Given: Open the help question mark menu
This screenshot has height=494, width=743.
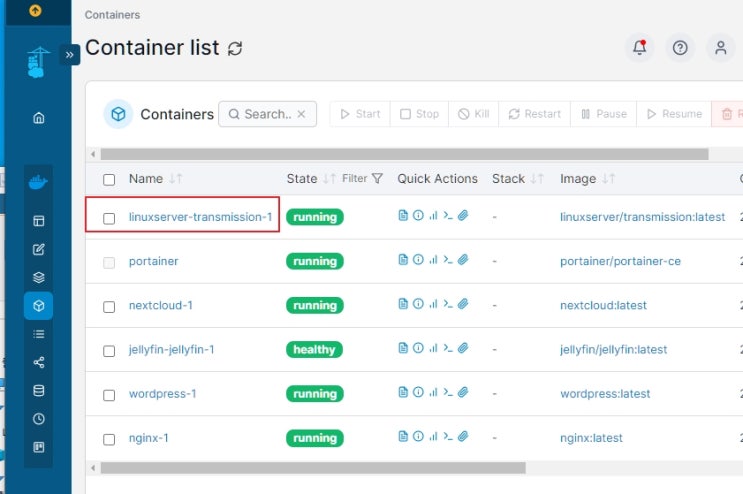Looking at the screenshot, I should [x=680, y=47].
